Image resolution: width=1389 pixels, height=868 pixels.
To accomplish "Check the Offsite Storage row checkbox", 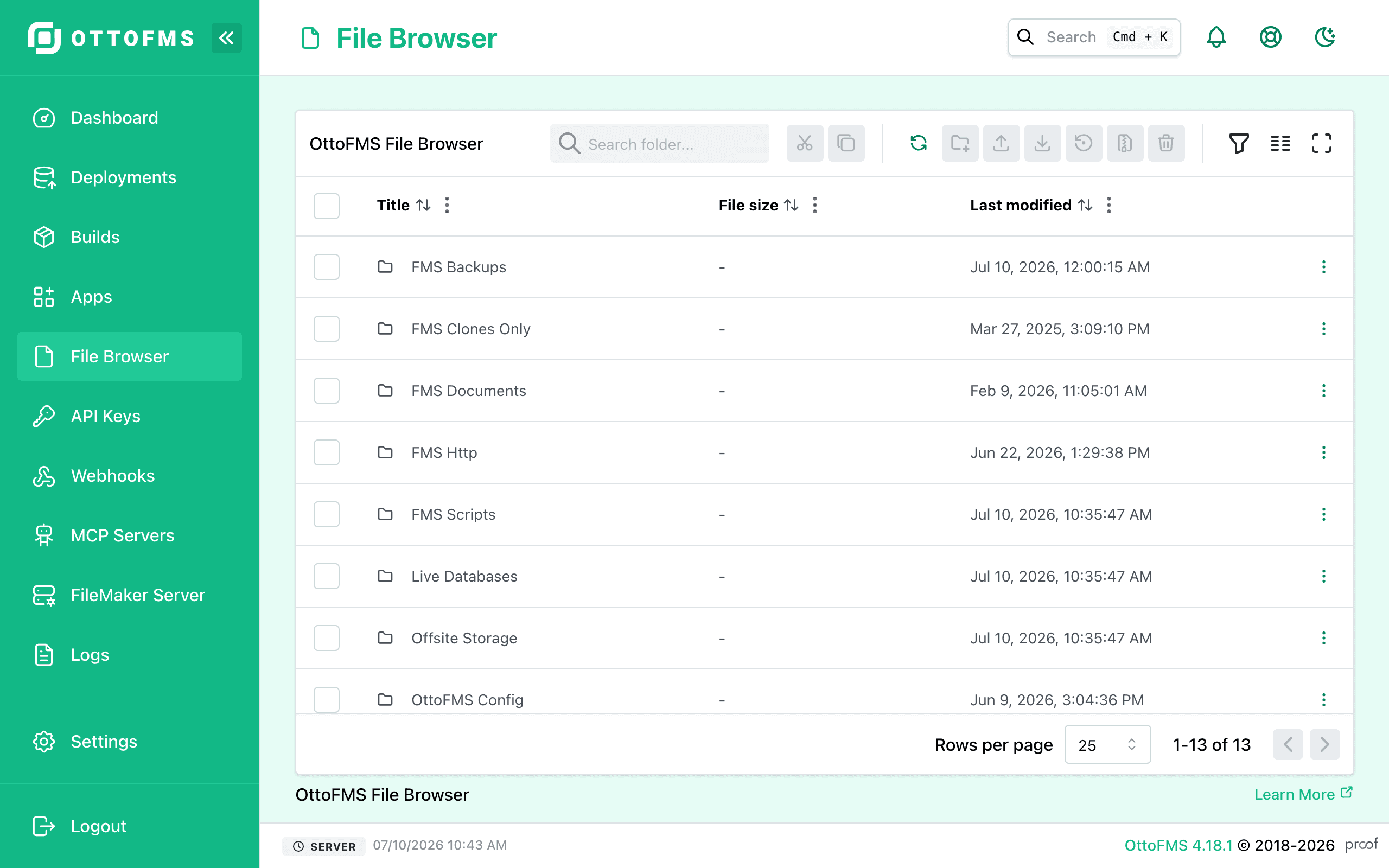I will coord(327,639).
